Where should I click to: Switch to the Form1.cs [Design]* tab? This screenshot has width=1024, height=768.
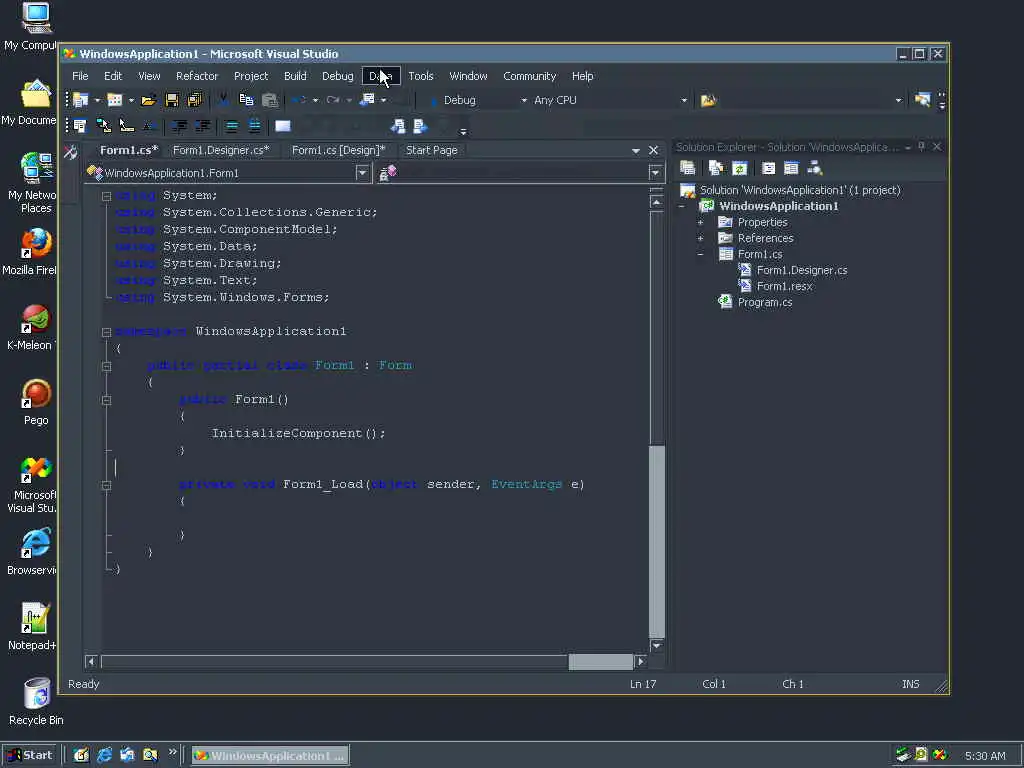pyautogui.click(x=338, y=150)
